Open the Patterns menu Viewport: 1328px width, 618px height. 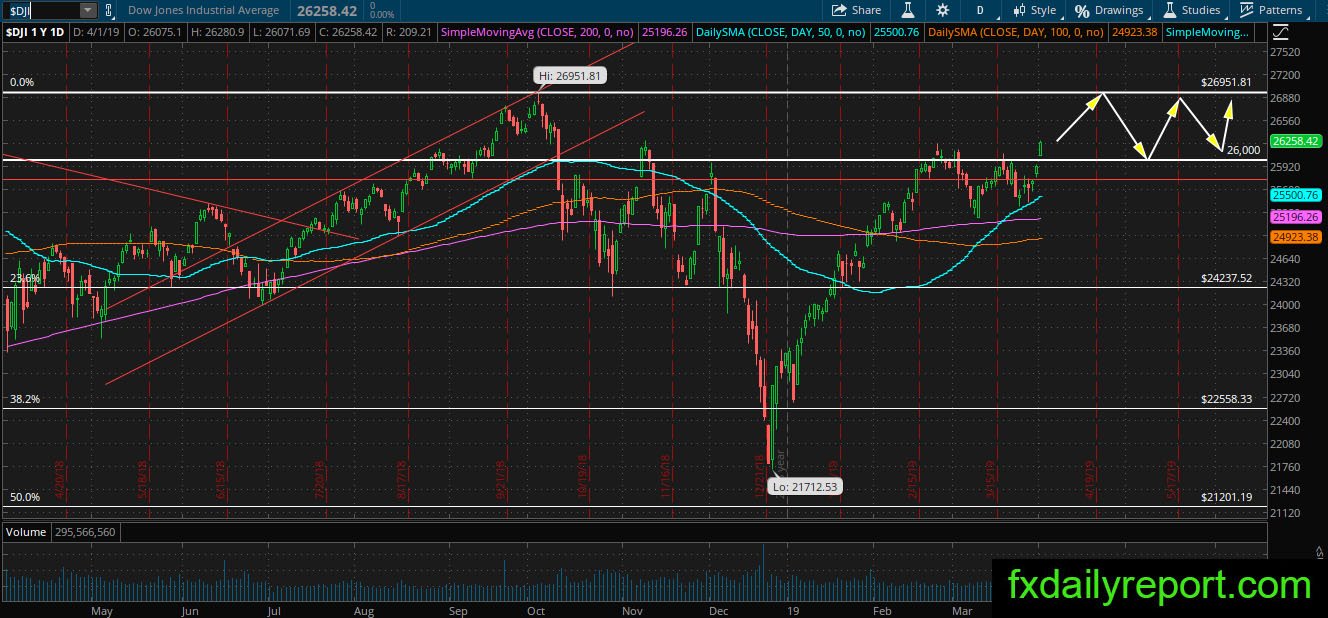pos(1271,10)
